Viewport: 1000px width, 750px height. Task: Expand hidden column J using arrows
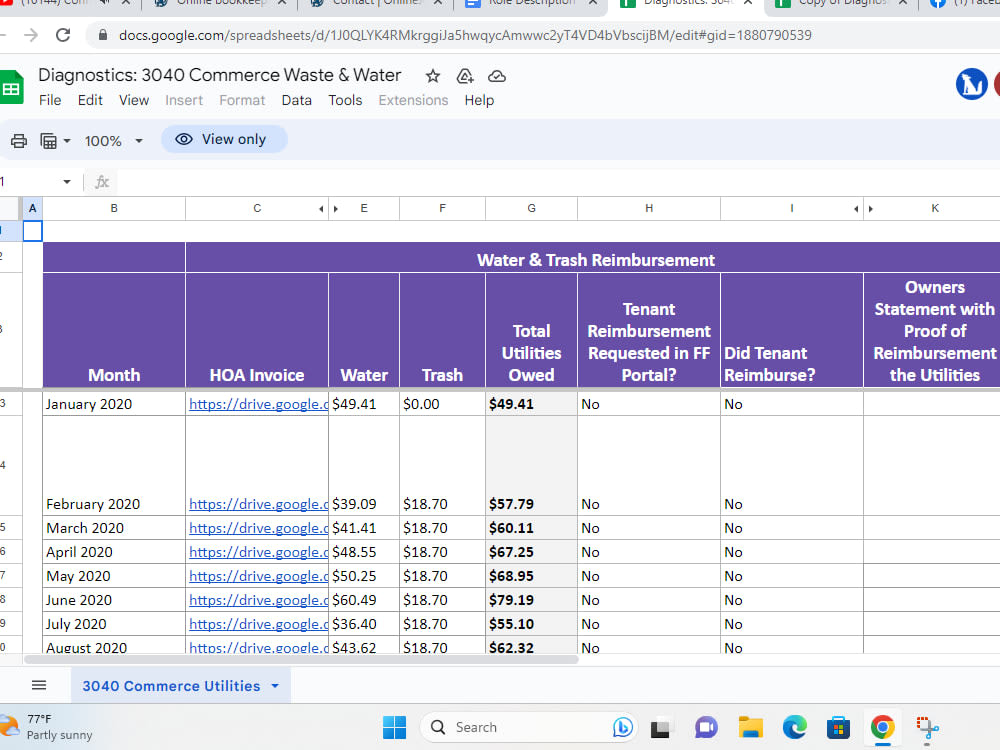(864, 209)
